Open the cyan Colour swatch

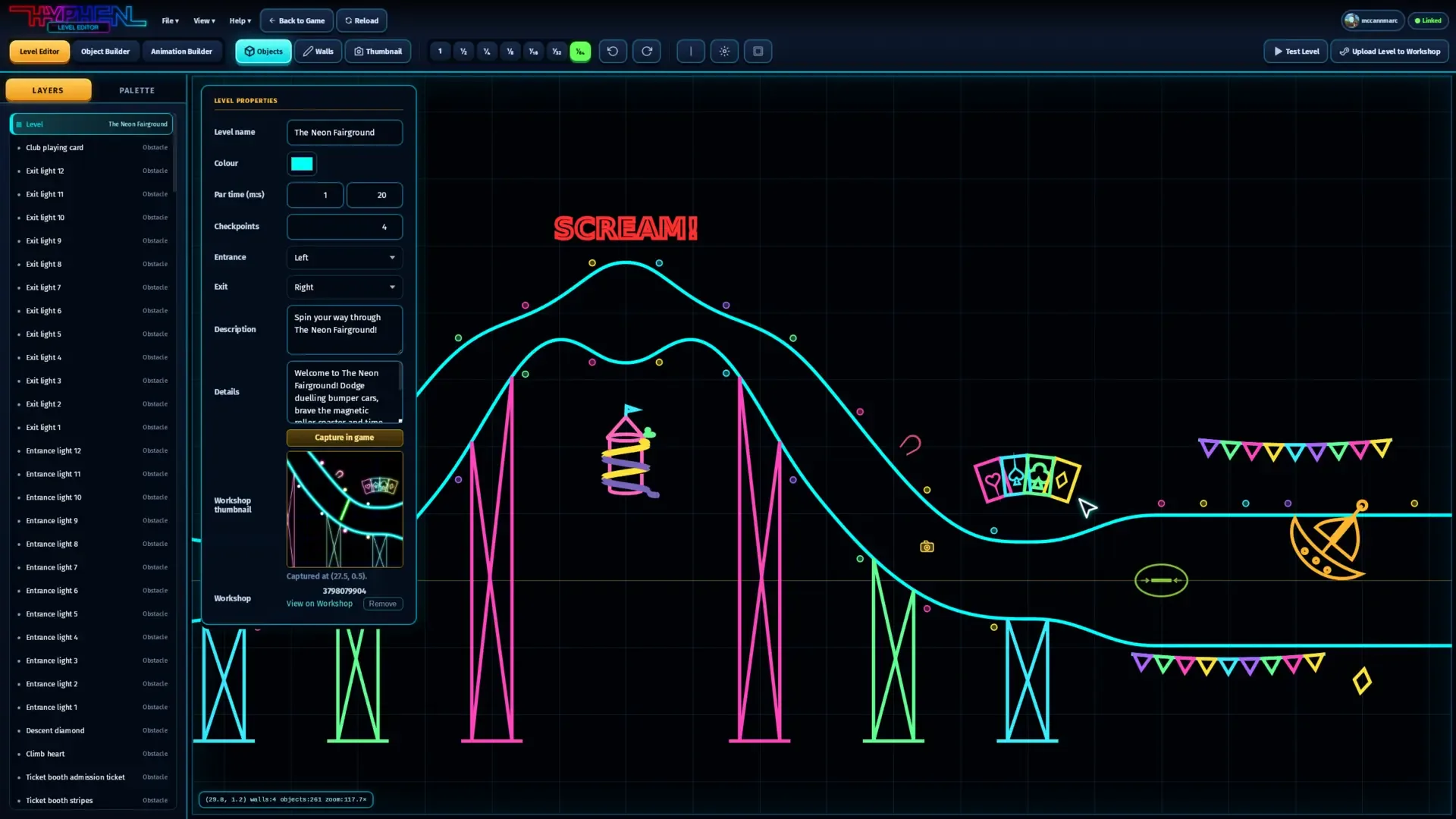pos(302,164)
